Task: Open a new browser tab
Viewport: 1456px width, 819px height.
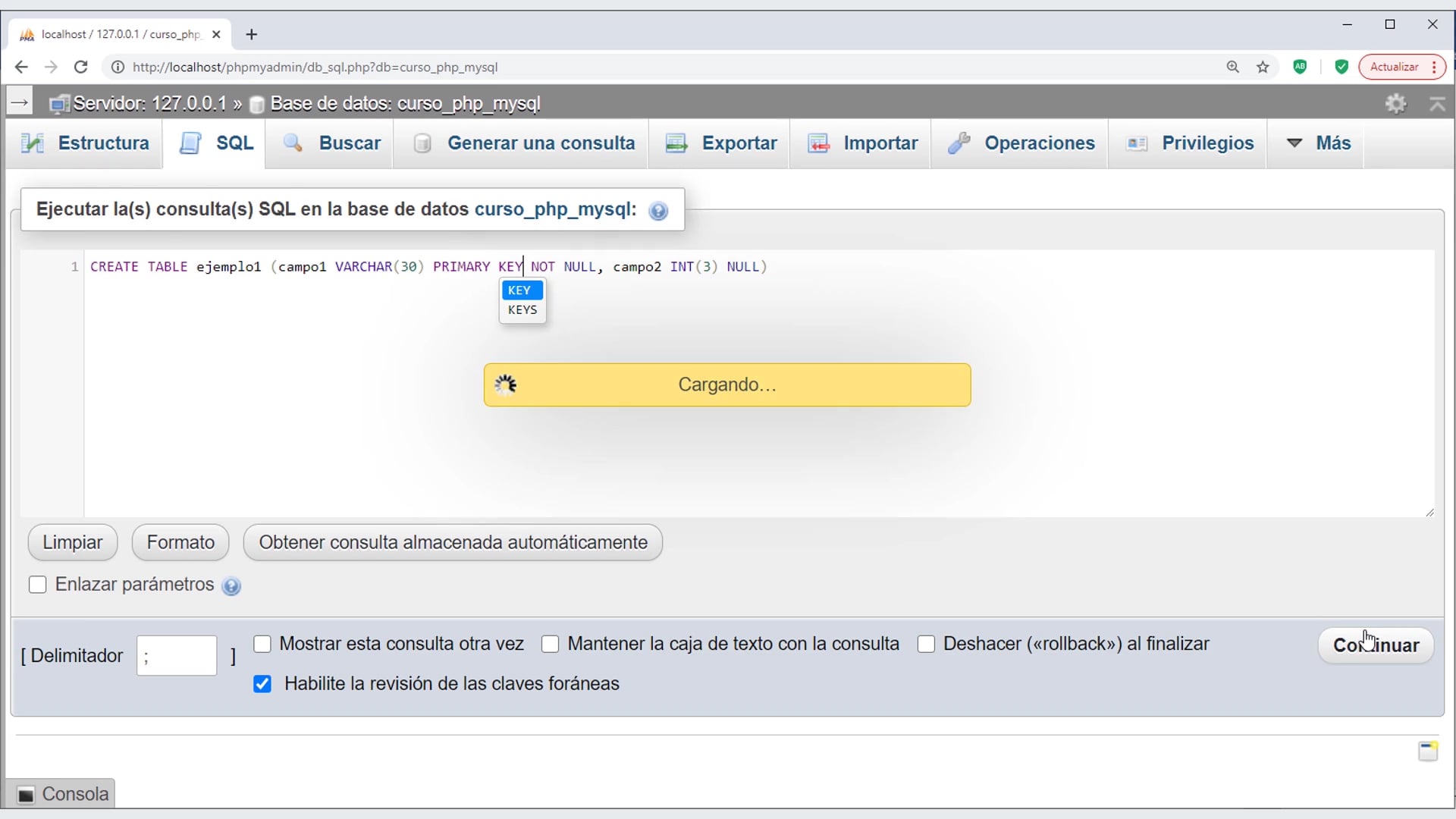Action: pyautogui.click(x=252, y=34)
